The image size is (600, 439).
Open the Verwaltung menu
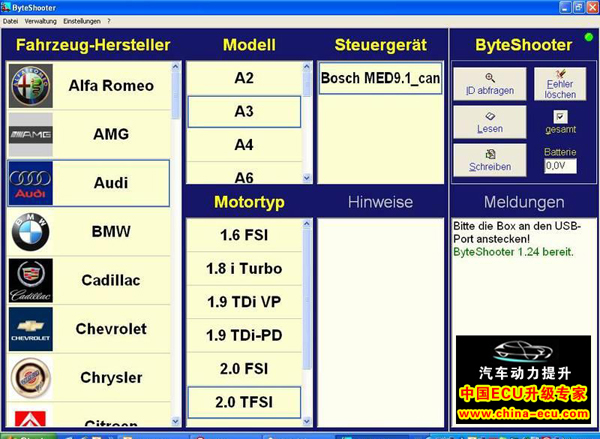[x=41, y=21]
